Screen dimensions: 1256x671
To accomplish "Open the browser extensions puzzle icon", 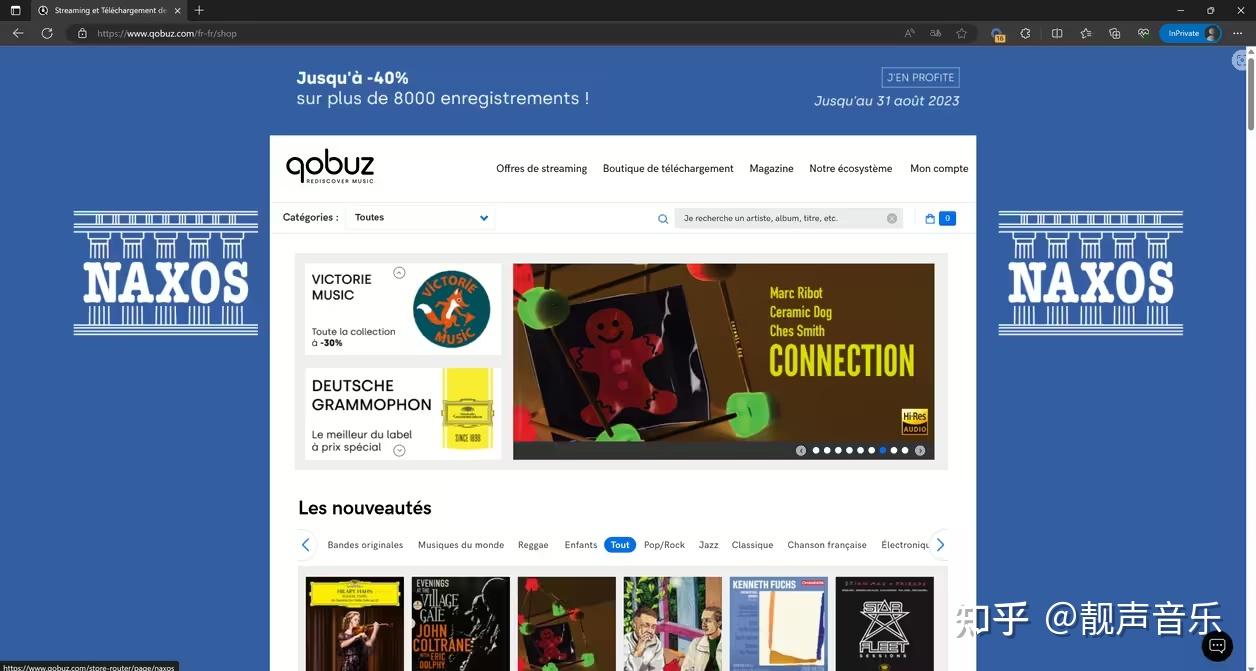I will [1025, 33].
